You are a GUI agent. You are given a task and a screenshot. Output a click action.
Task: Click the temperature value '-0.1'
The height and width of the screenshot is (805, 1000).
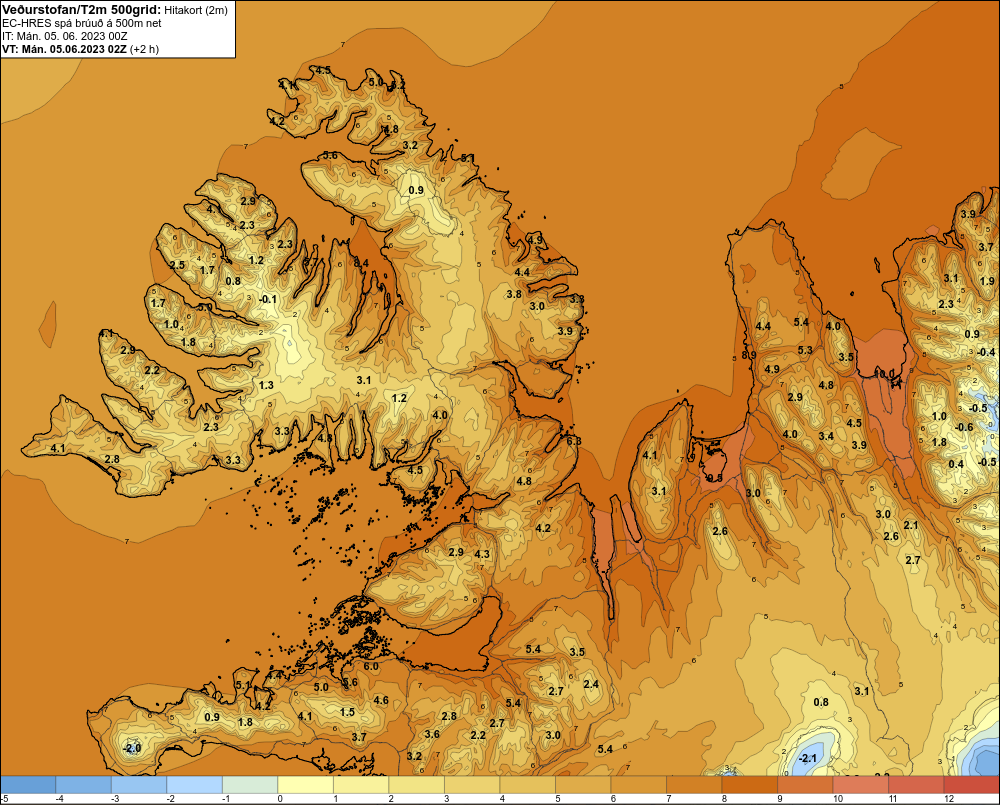(268, 299)
